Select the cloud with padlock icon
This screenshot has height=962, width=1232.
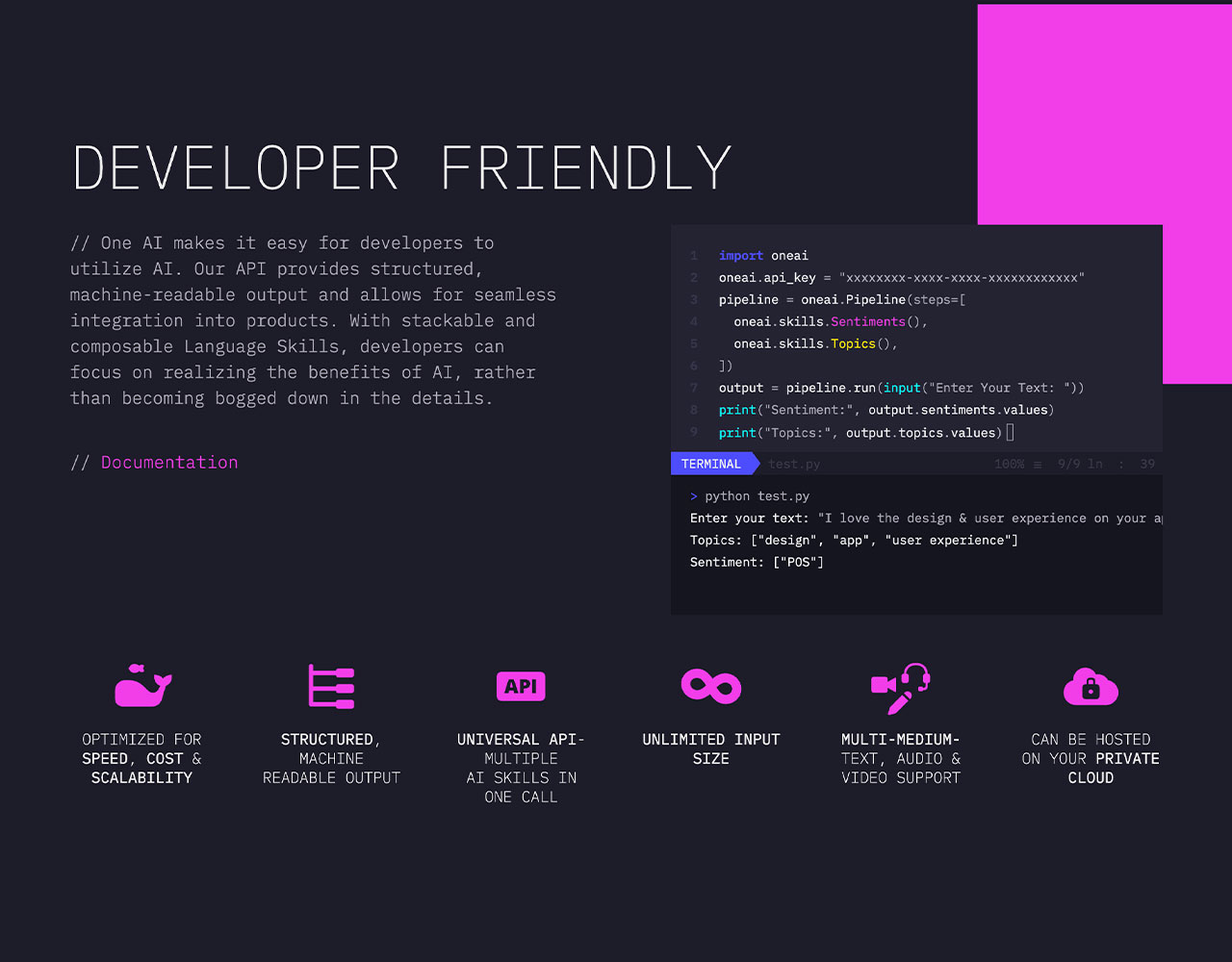[1091, 687]
